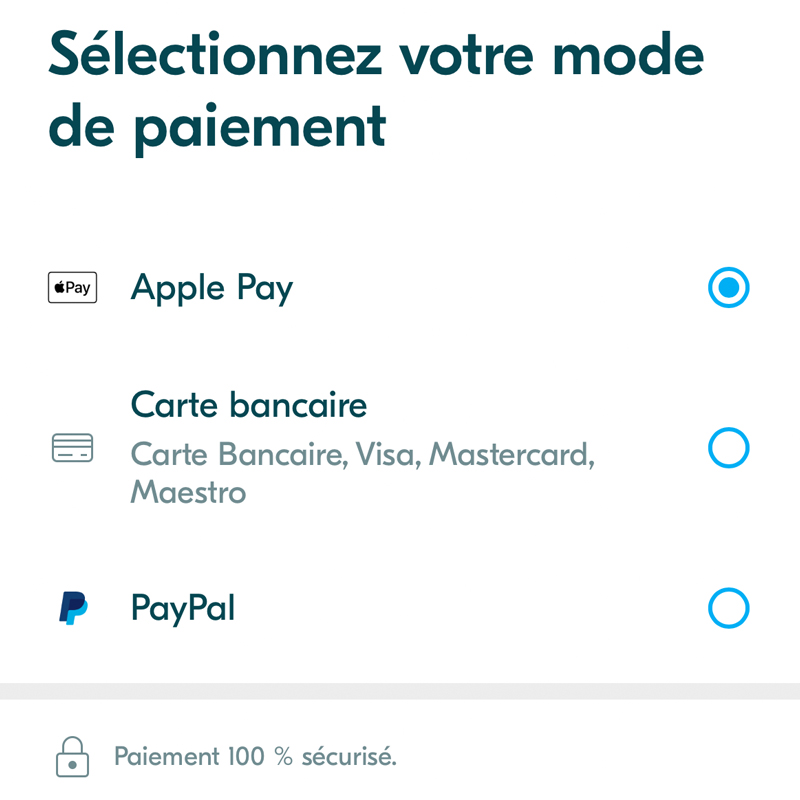The height and width of the screenshot is (800, 800).
Task: Click the credit card icon
Action: (72, 448)
